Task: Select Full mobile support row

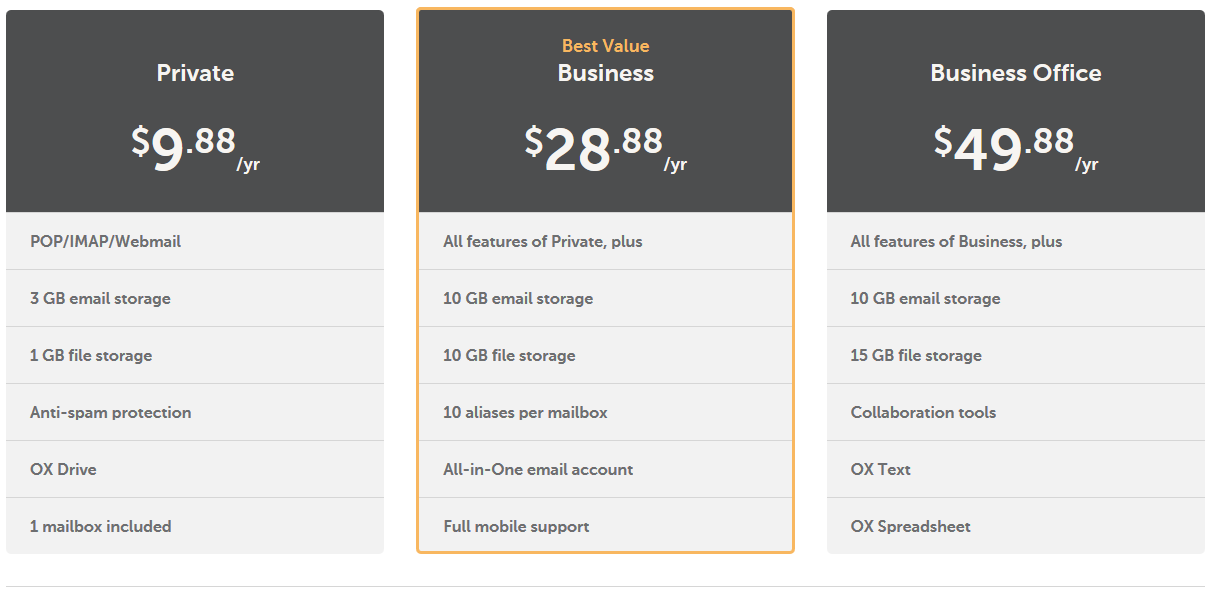Action: 605,526
